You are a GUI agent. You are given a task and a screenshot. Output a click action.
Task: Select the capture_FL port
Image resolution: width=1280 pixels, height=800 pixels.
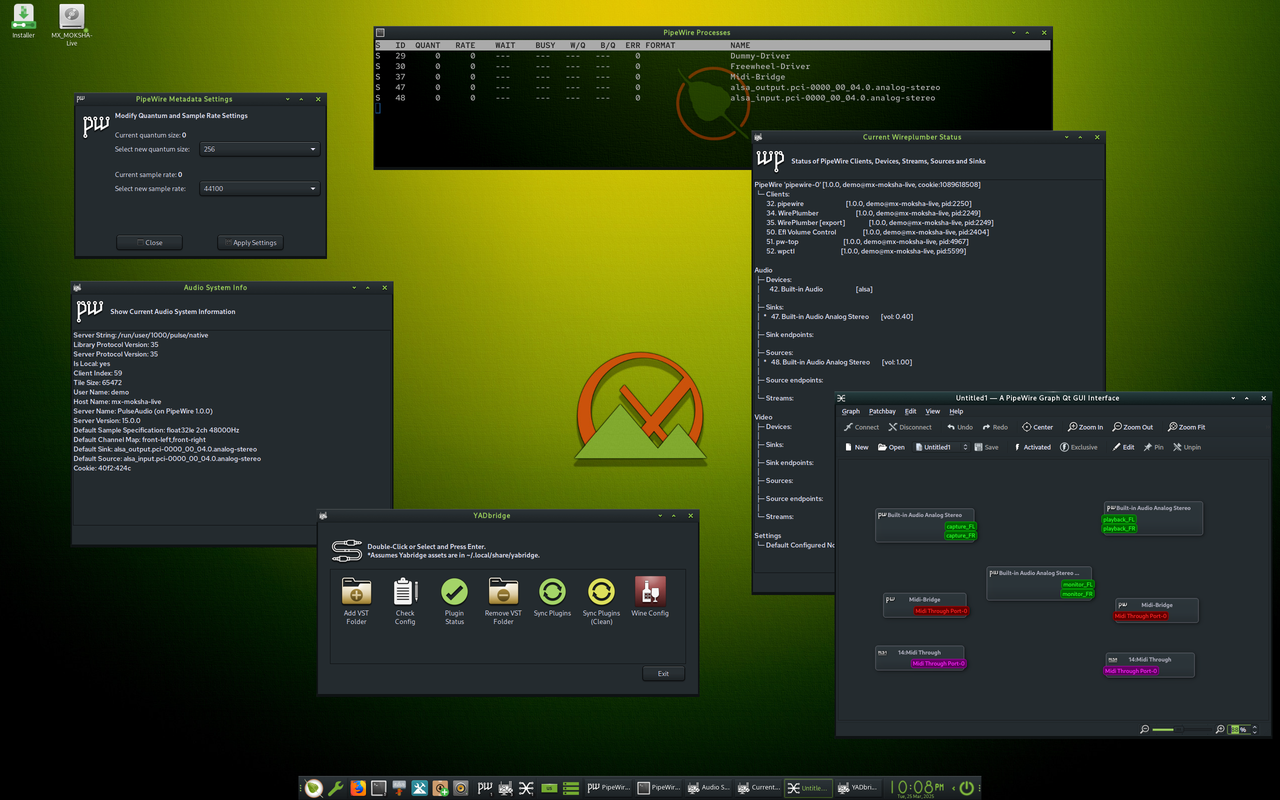(960, 526)
